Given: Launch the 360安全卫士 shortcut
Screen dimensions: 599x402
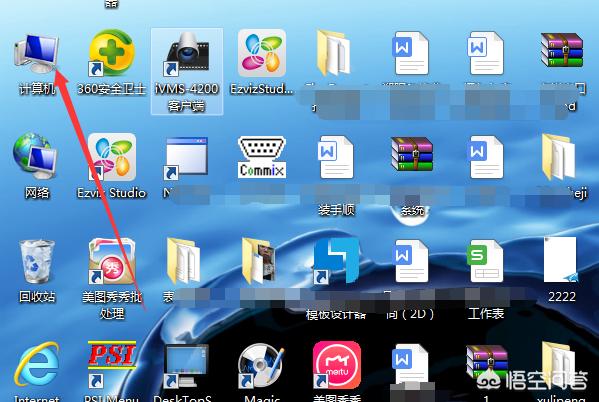Looking at the screenshot, I should (x=111, y=53).
